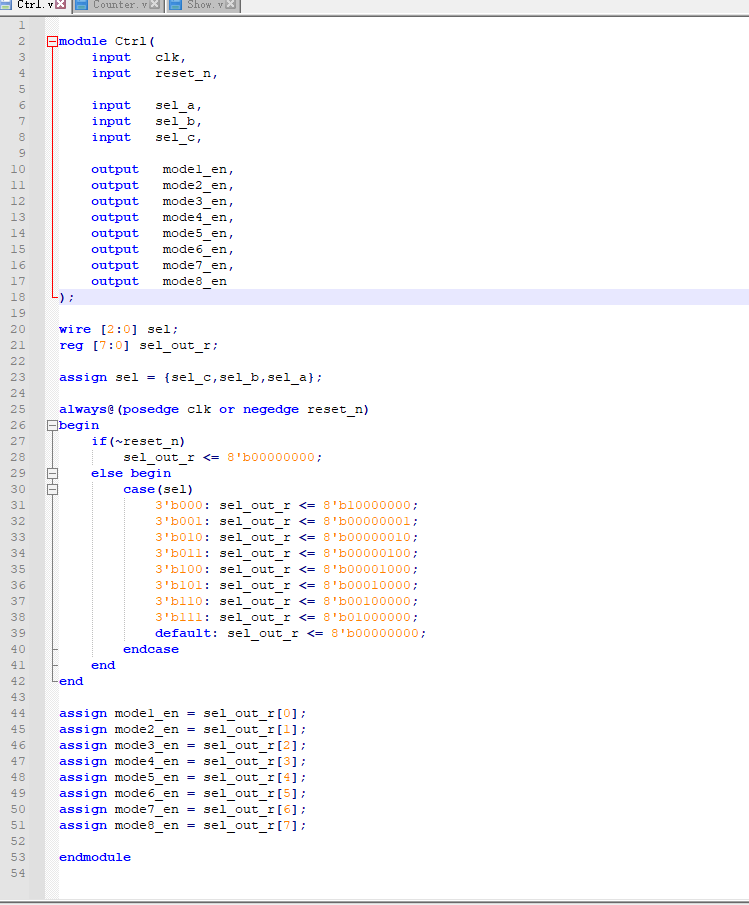The image size is (749, 905).
Task: Switch to the Show.v tab
Action: [204, 5]
